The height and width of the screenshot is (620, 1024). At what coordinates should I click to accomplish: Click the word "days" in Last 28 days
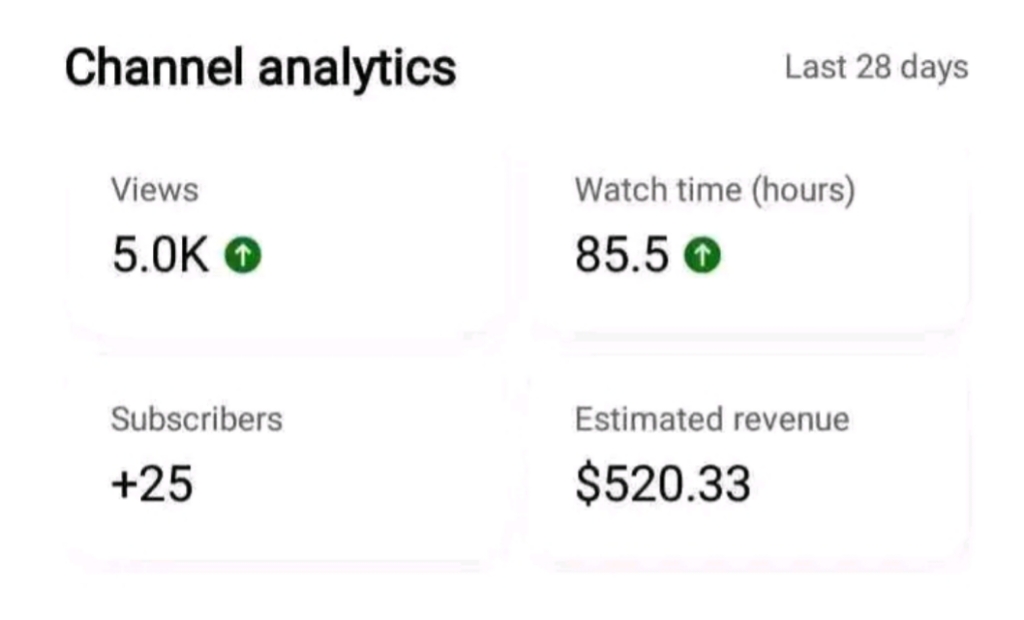pos(933,68)
